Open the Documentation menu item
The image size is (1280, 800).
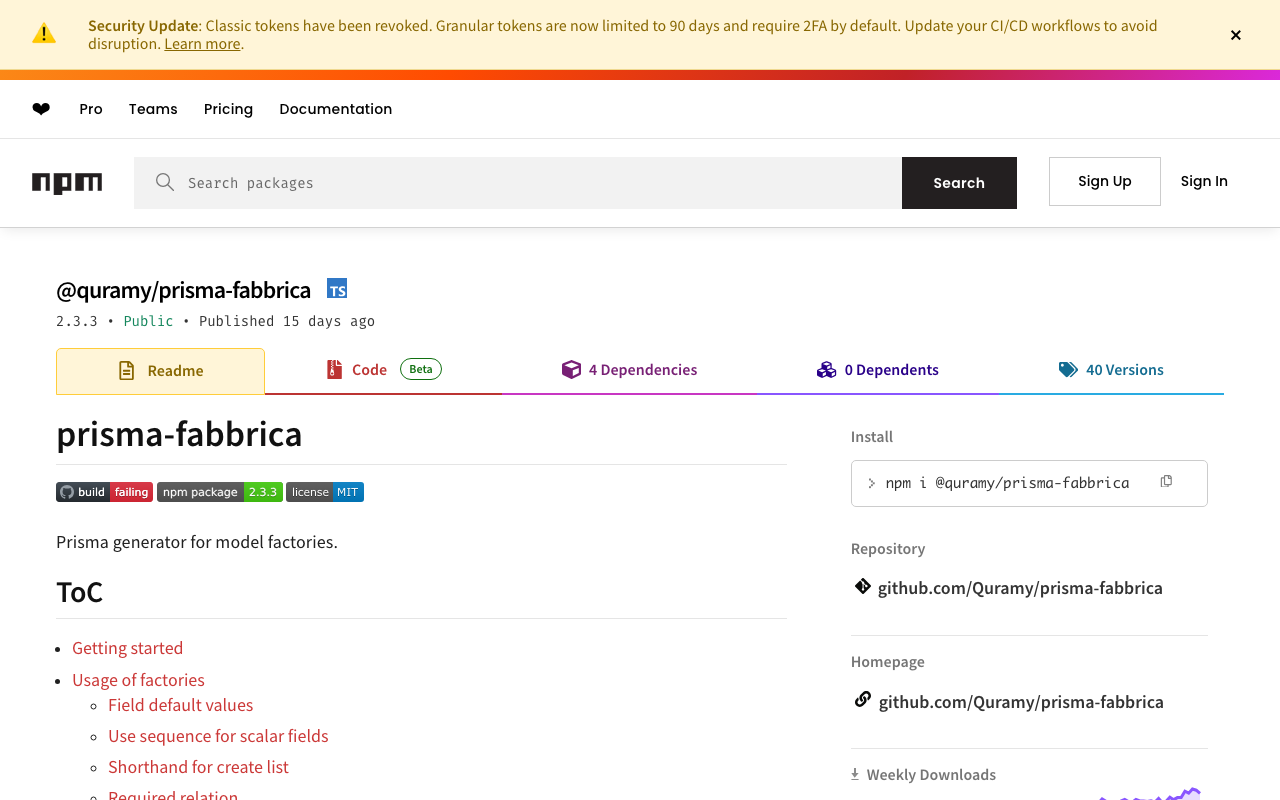[x=336, y=109]
